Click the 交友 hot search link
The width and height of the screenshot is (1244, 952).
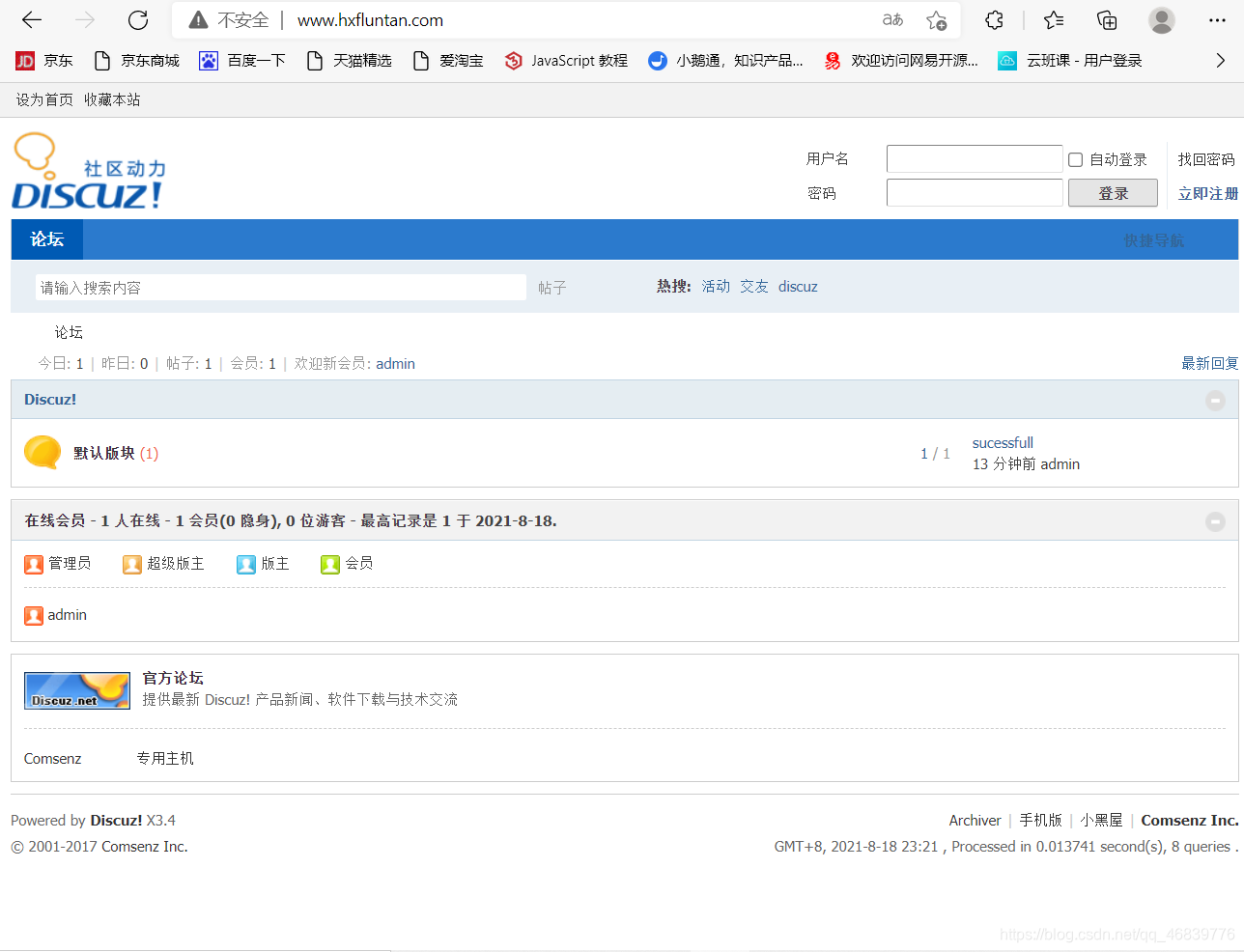[x=754, y=287]
